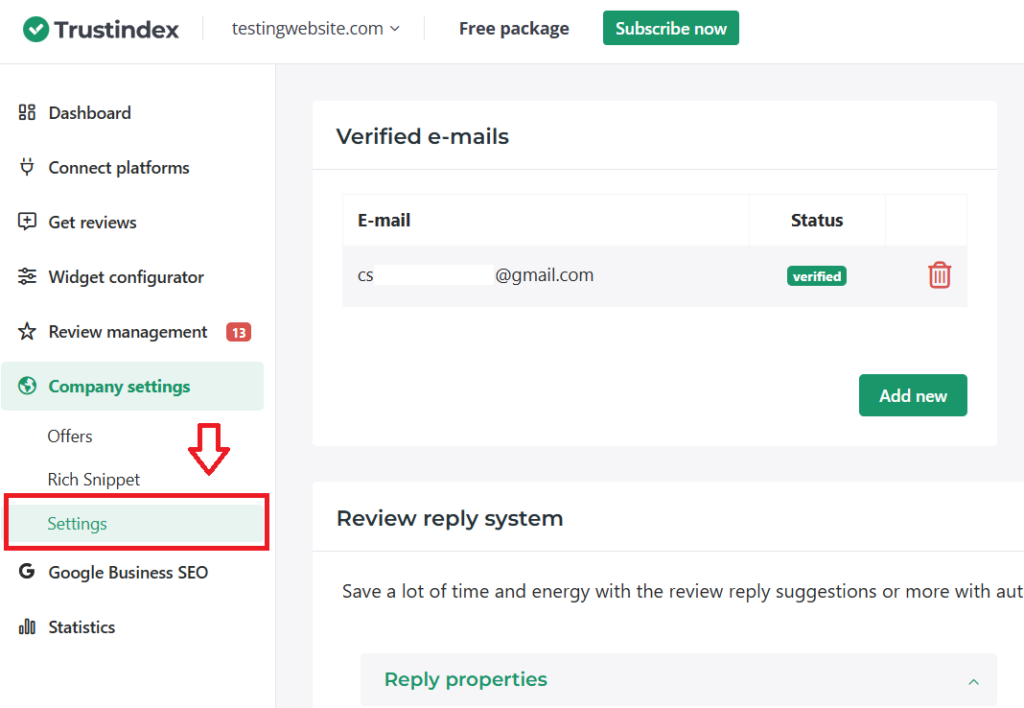The image size is (1024, 708).
Task: Click the Trustindex checkmark logo icon
Action: (x=36, y=29)
